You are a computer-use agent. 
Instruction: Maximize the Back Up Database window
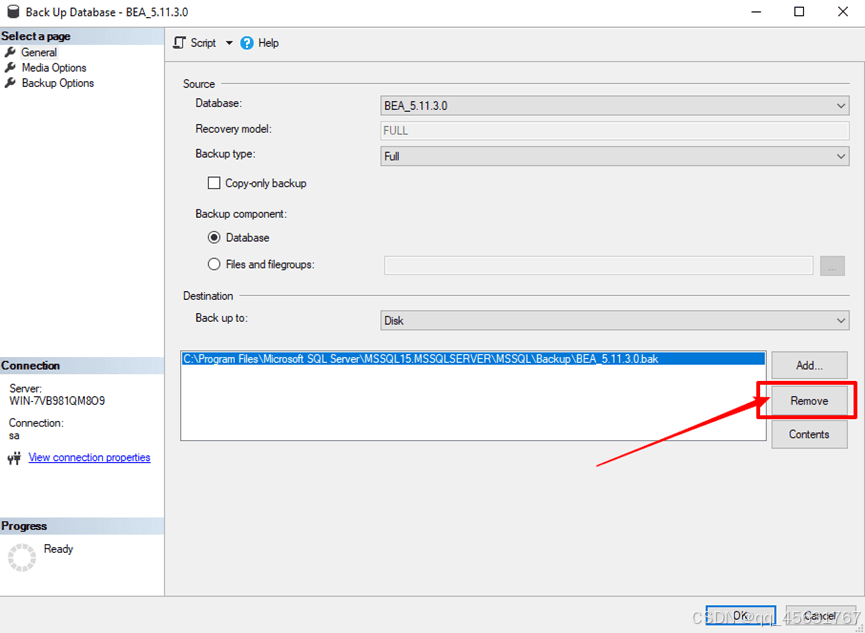pyautogui.click(x=799, y=12)
